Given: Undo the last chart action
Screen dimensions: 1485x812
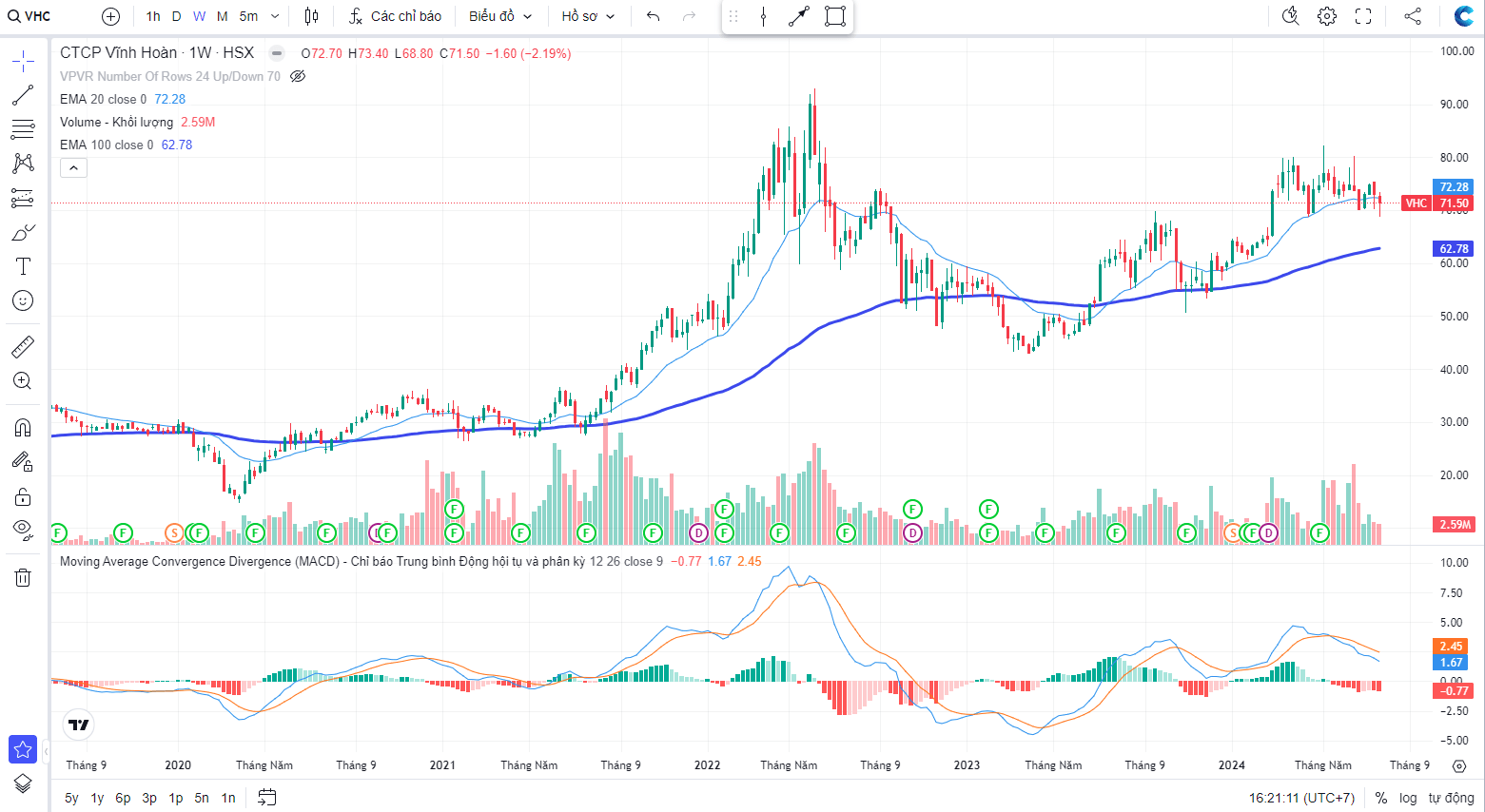Looking at the screenshot, I should point(653,16).
